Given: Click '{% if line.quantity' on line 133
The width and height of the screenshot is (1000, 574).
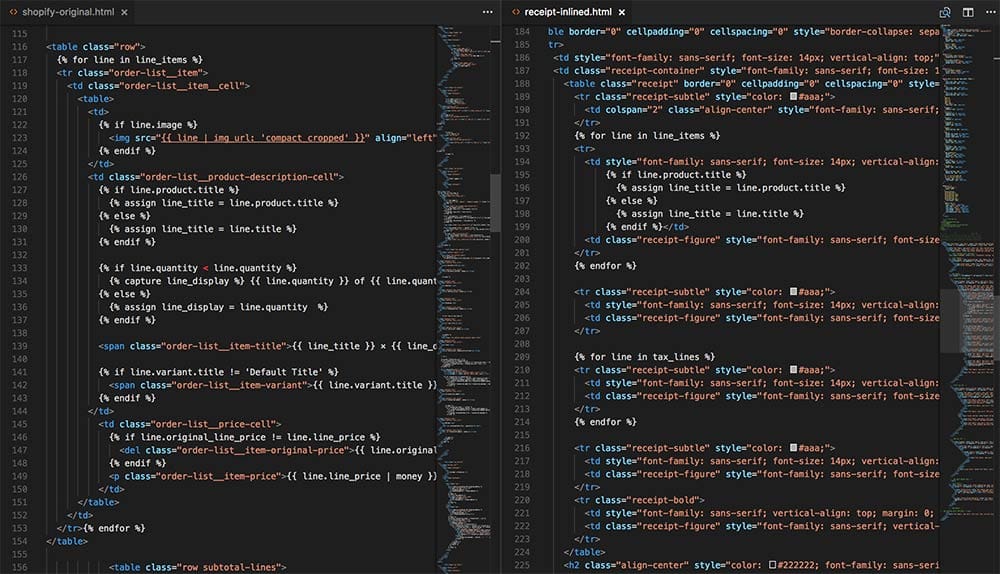Looking at the screenshot, I should pos(148,268).
